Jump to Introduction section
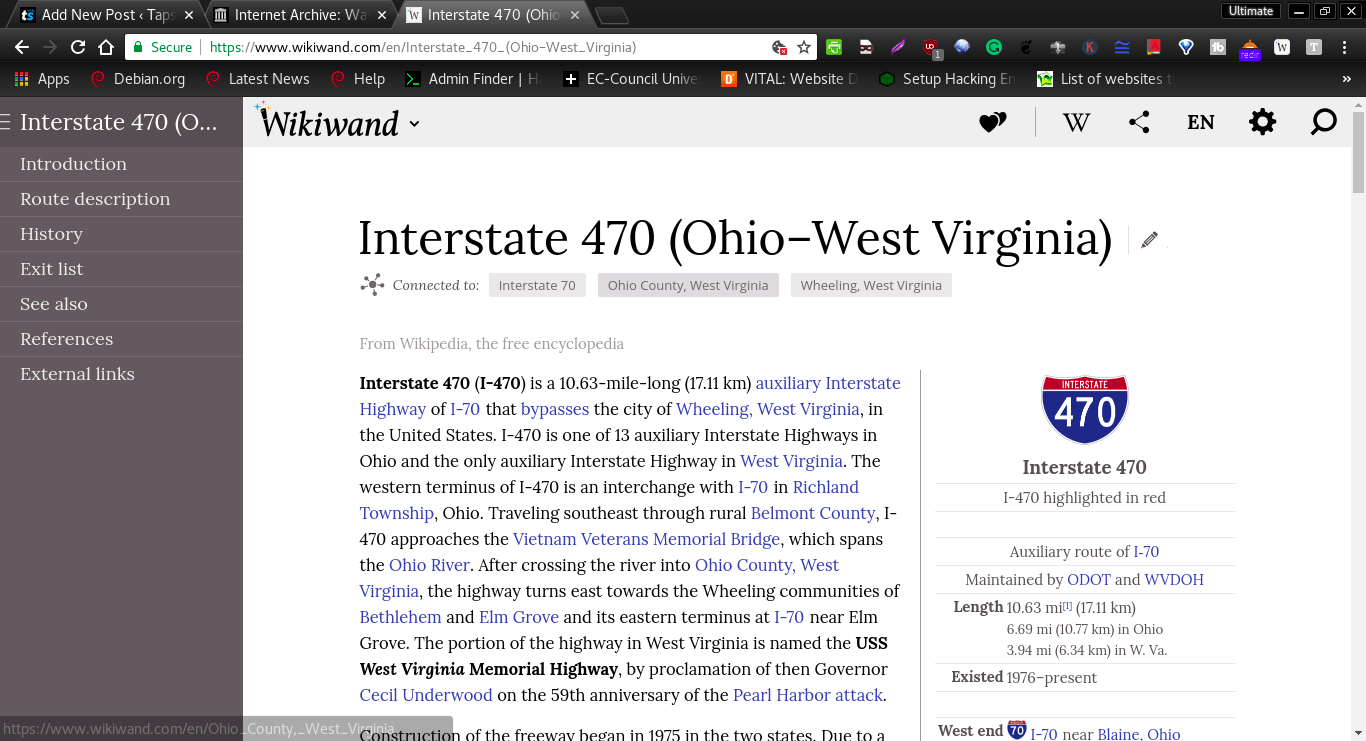Viewport: 1366px width, 741px height. tap(121, 164)
